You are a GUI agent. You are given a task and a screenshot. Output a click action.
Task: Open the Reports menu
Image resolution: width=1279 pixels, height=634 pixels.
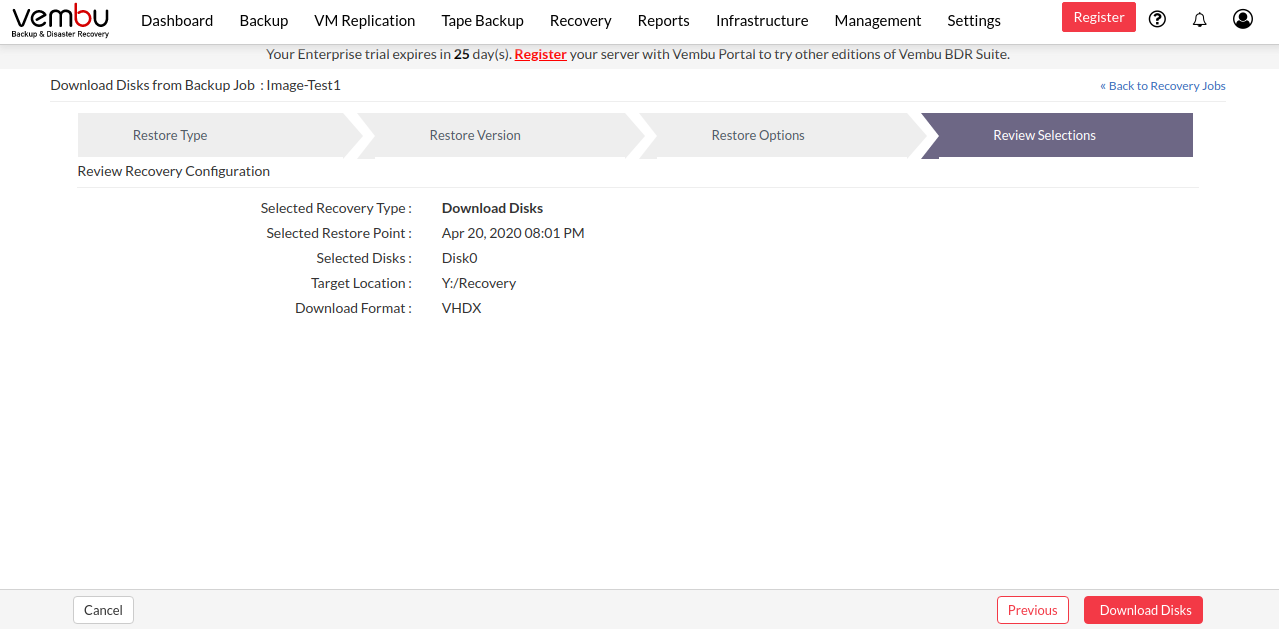tap(664, 20)
